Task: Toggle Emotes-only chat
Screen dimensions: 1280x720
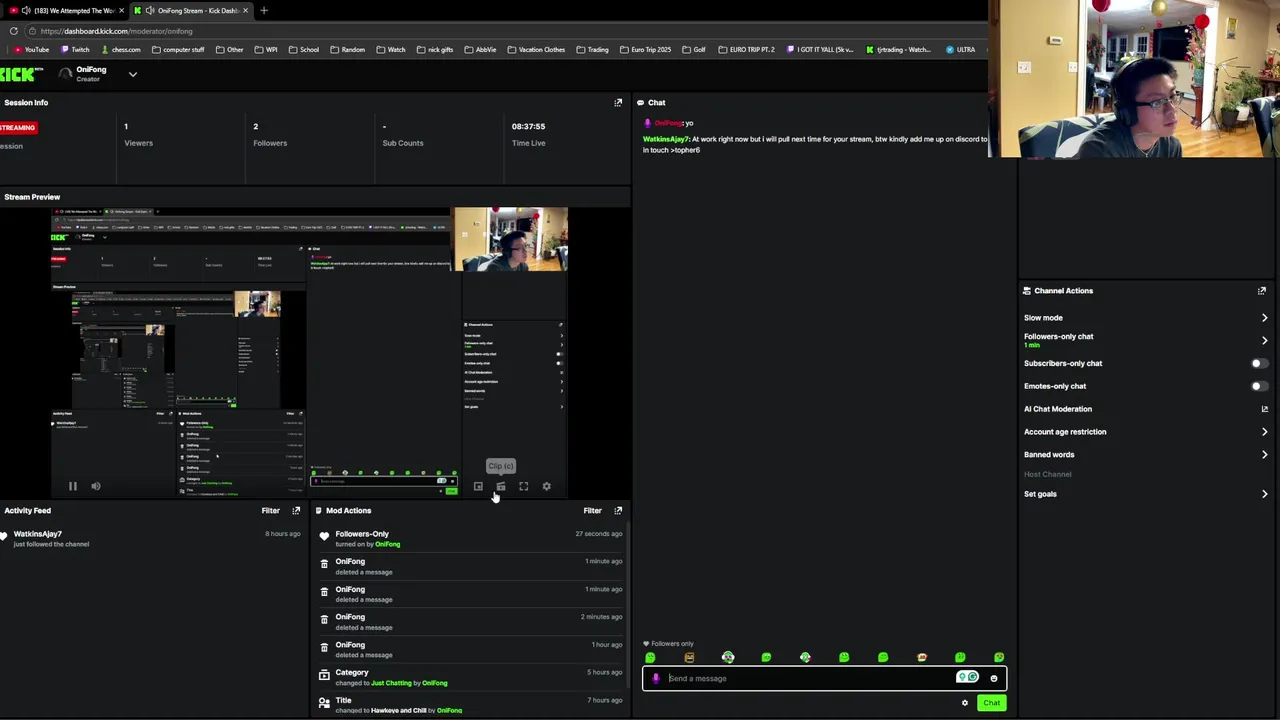Action: click(x=1259, y=386)
